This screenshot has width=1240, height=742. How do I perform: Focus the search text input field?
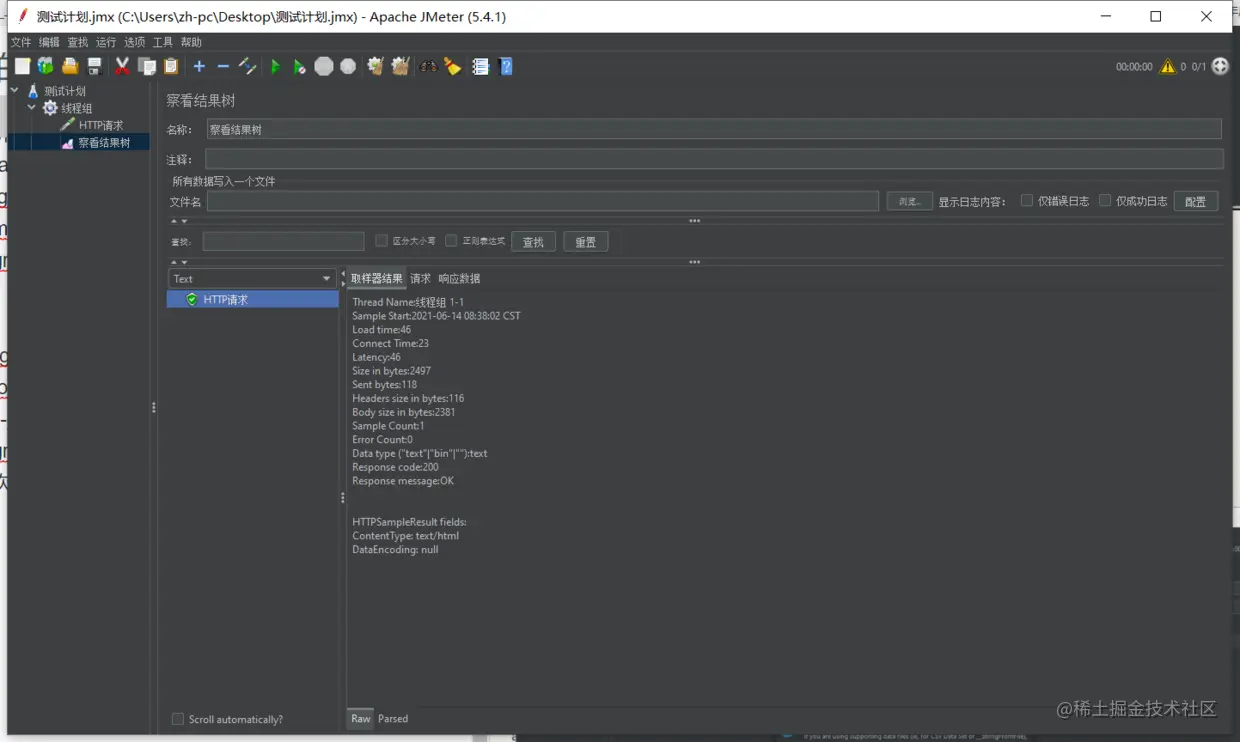click(x=284, y=241)
